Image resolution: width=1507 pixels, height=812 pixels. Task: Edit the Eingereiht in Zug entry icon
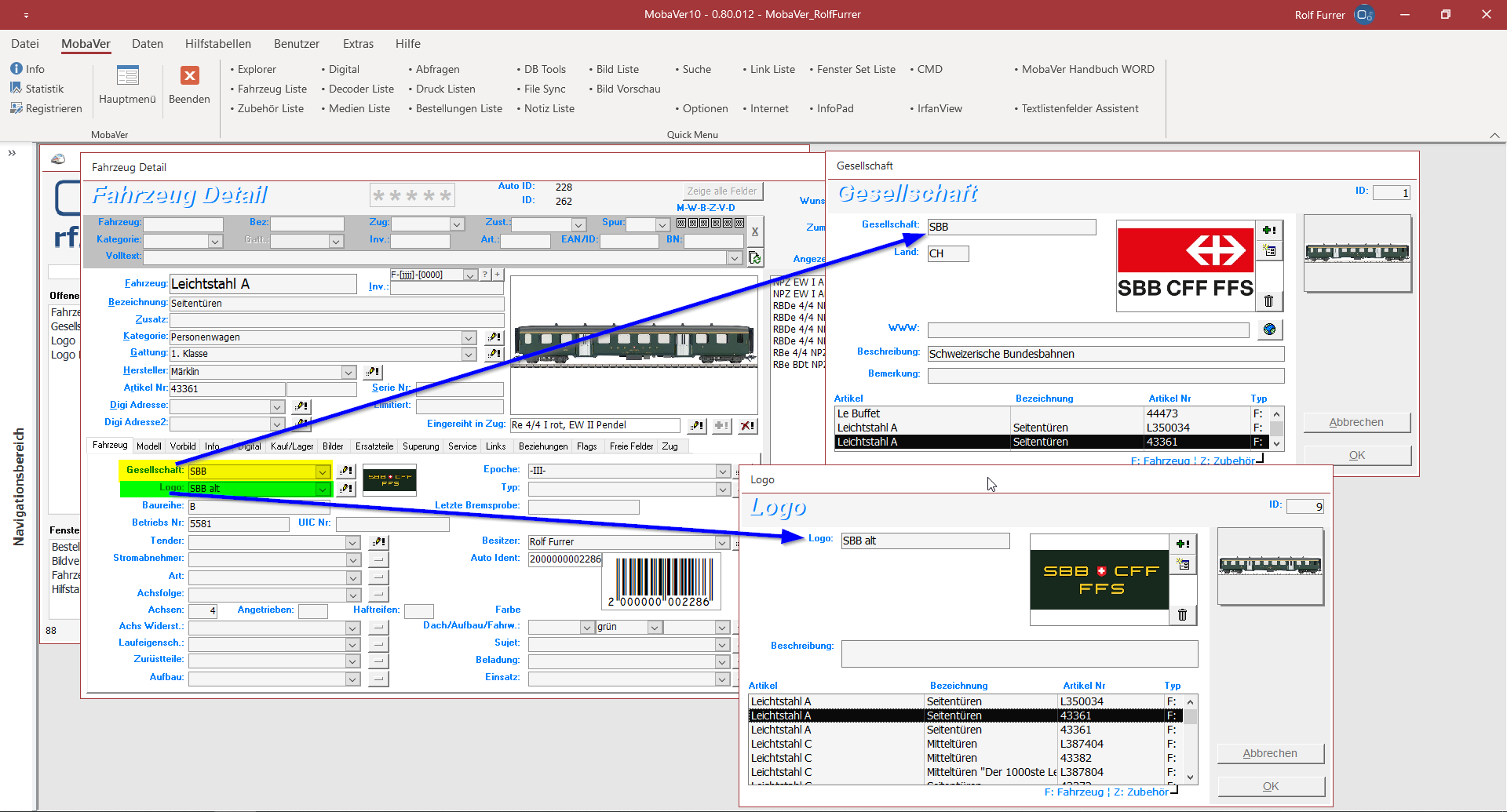point(697,425)
